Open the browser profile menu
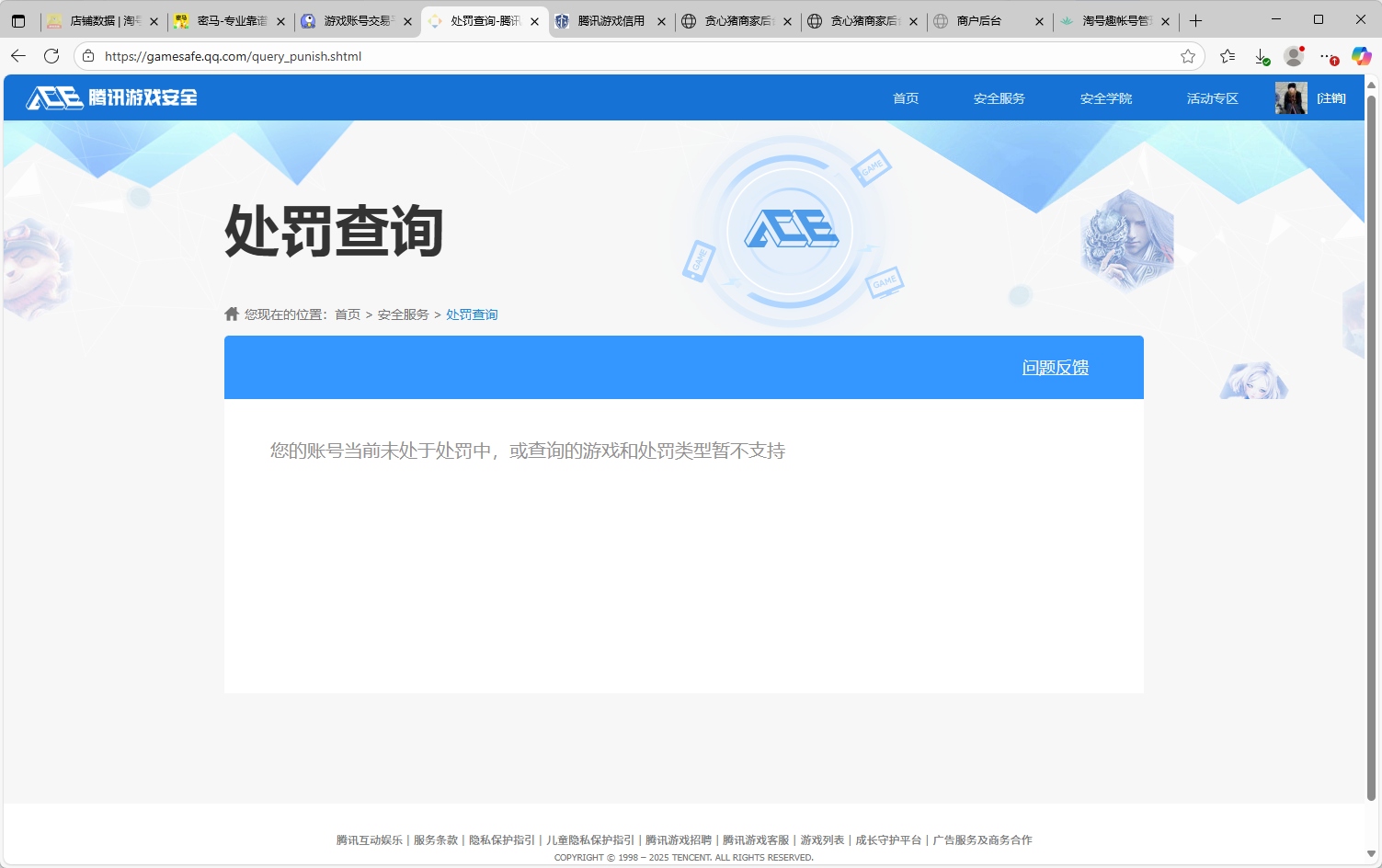The image size is (1382, 868). pos(1294,56)
